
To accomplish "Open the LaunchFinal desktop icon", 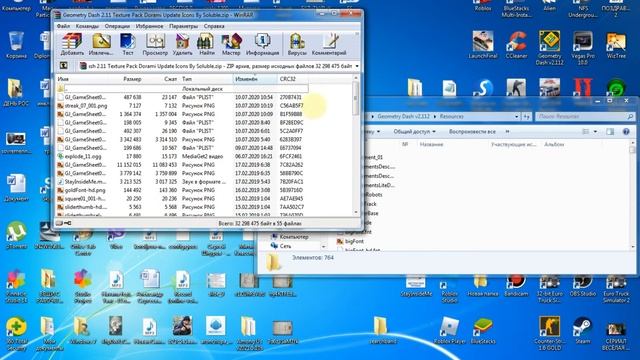I will tap(483, 45).
